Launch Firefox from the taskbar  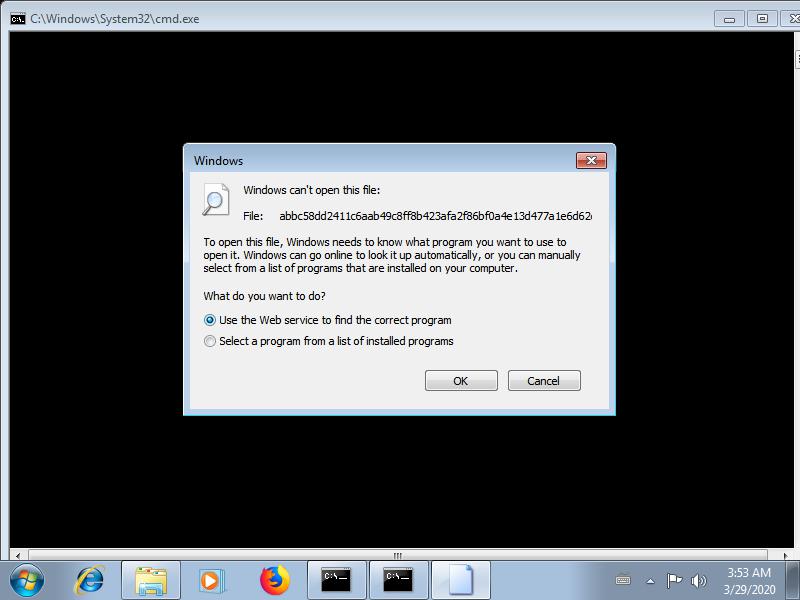tap(274, 580)
